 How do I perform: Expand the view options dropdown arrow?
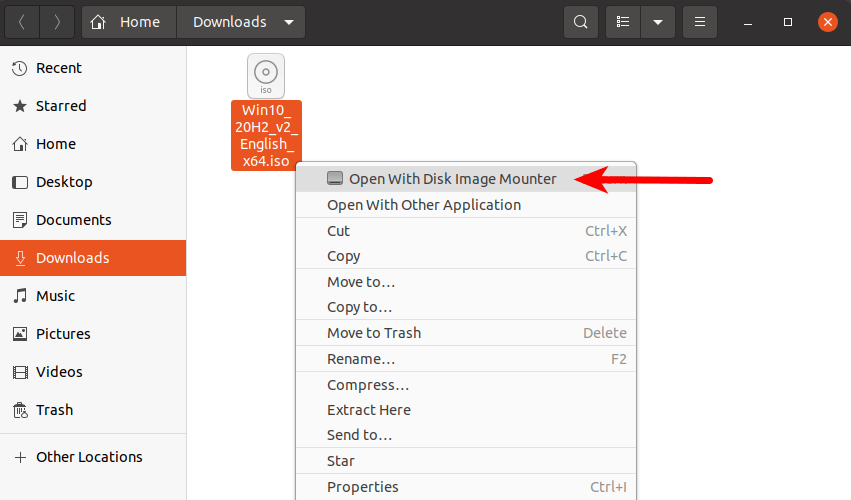(x=657, y=22)
